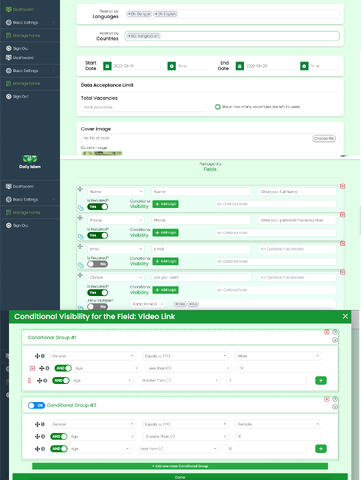
Task: Open the Choice field type dropdown
Action: pos(116,277)
